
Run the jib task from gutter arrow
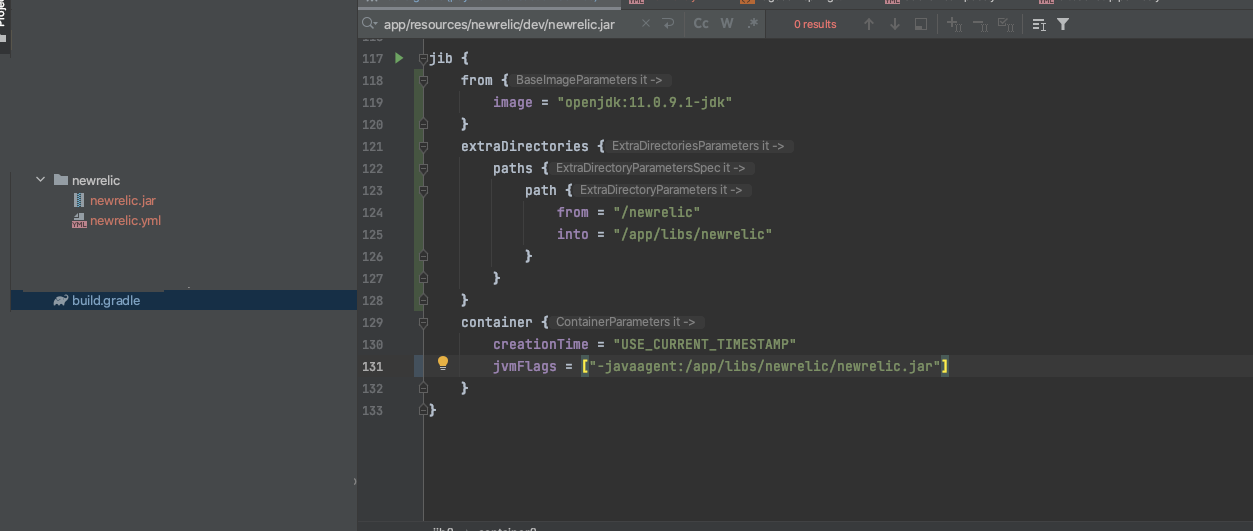(399, 58)
